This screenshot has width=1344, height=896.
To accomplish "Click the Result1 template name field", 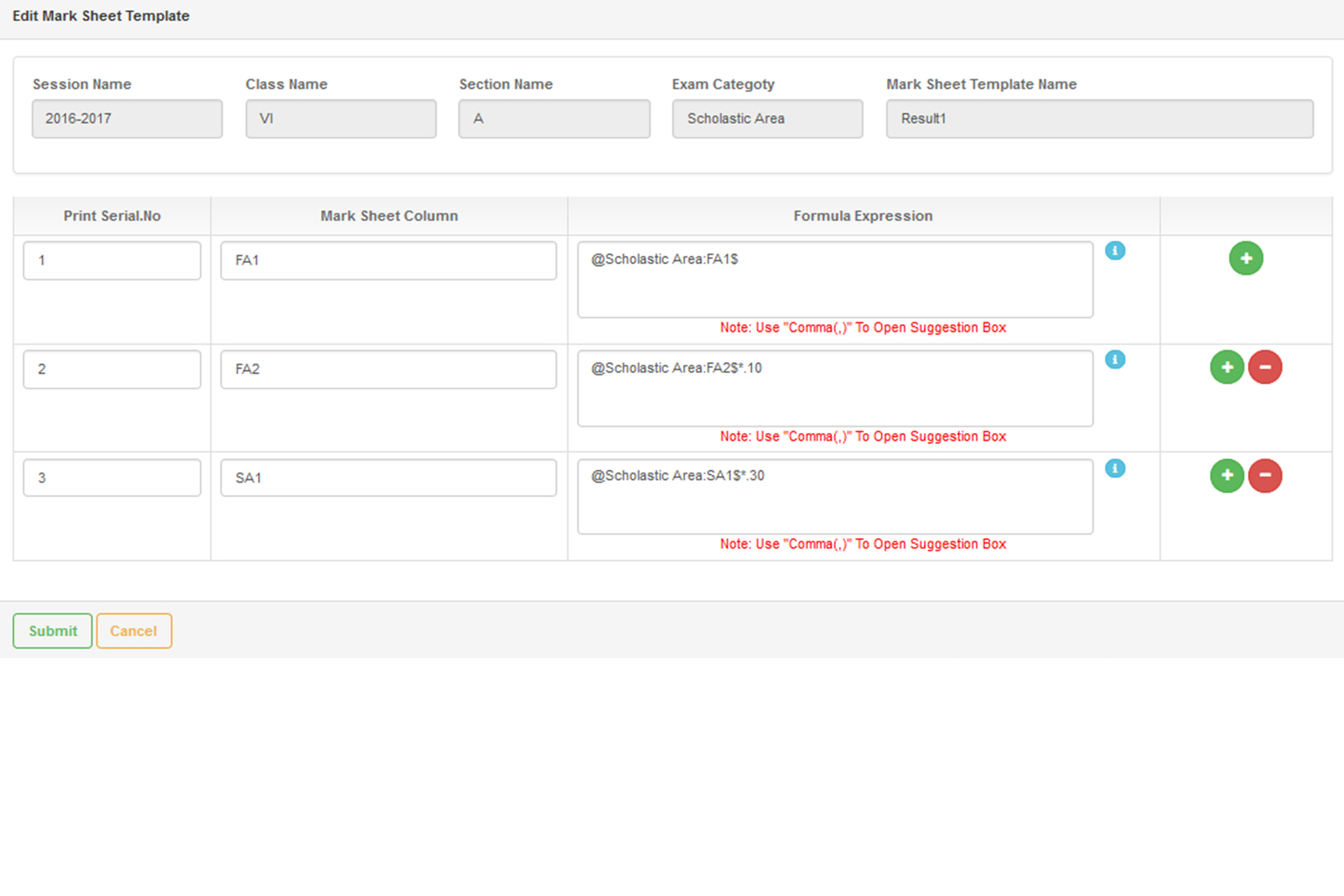I will pos(1099,119).
